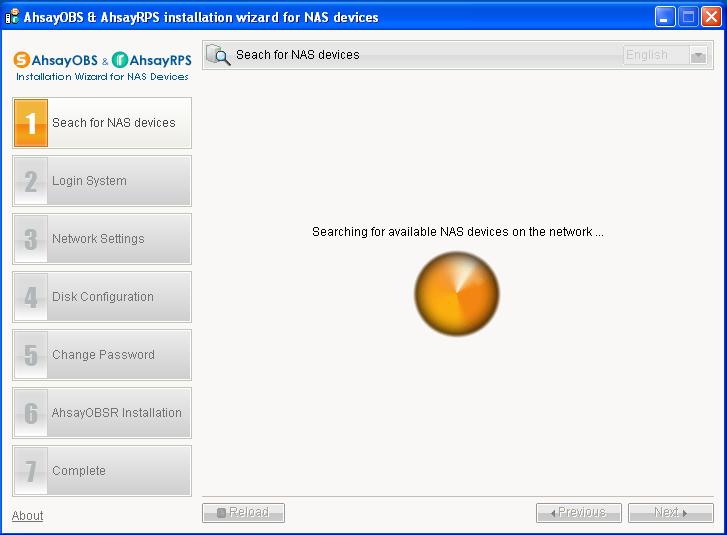Go to step 3 Network Settings

102,239
